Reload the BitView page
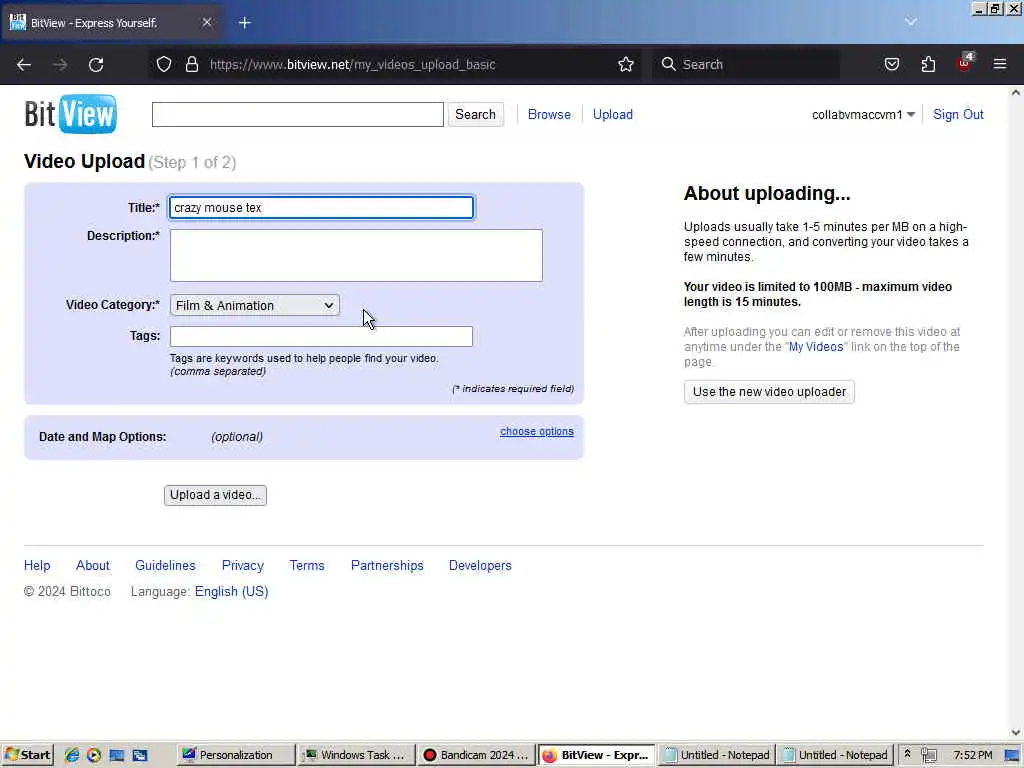1024x768 pixels. click(x=96, y=65)
